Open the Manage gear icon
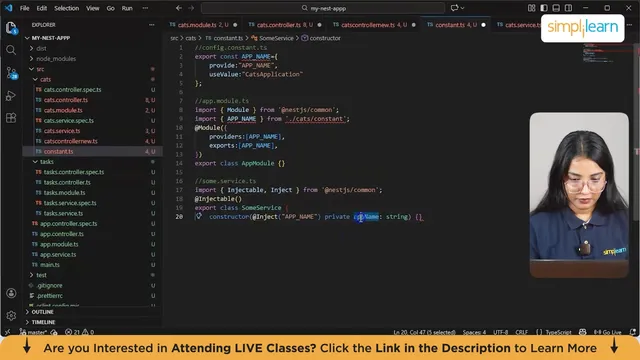The image size is (640, 360). coord(11,316)
